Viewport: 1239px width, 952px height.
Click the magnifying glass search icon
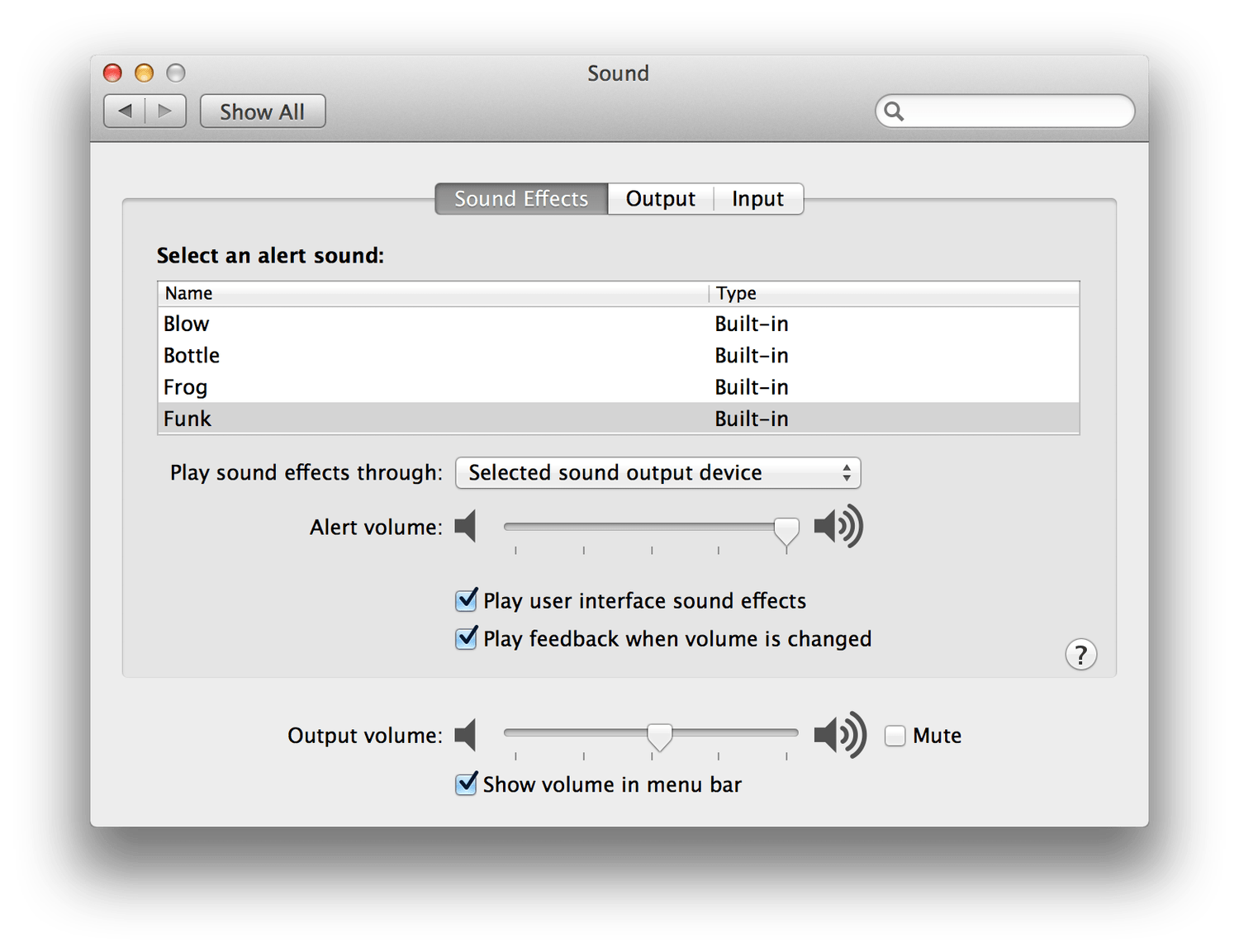coord(894,111)
